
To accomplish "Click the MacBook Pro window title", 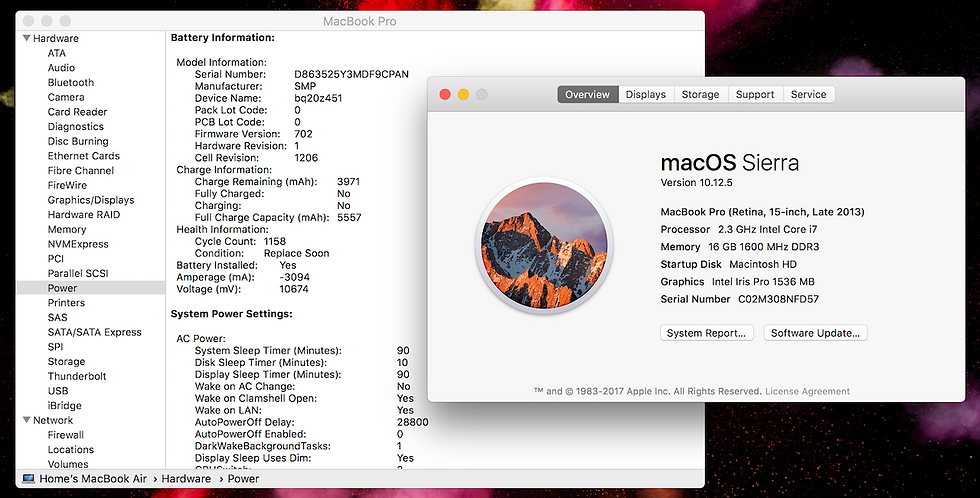I will click(x=359, y=21).
